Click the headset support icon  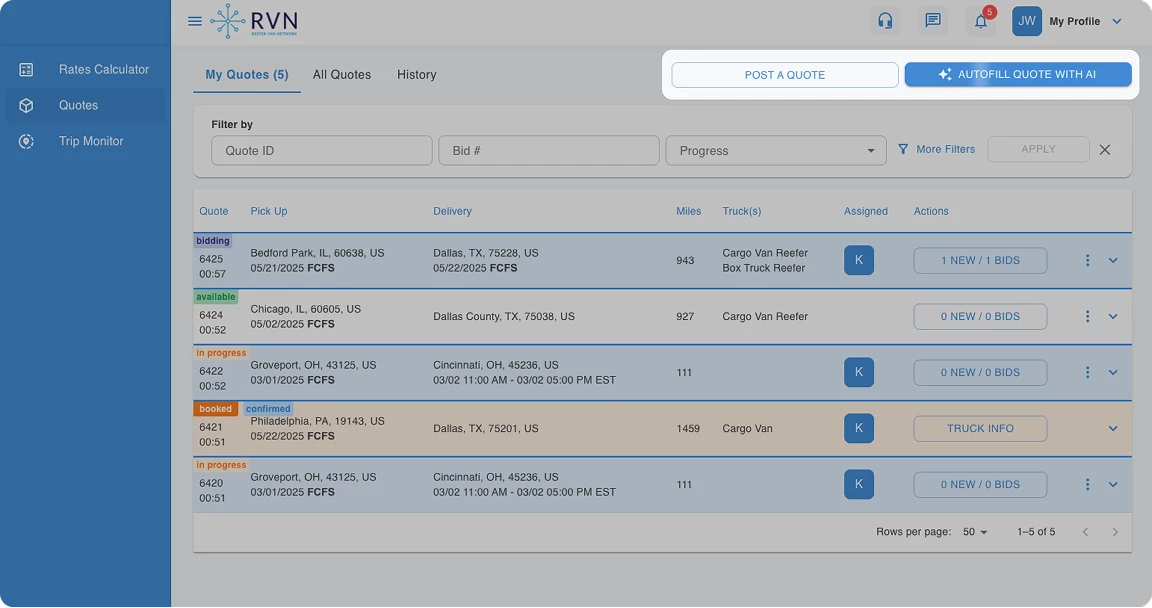click(x=885, y=21)
